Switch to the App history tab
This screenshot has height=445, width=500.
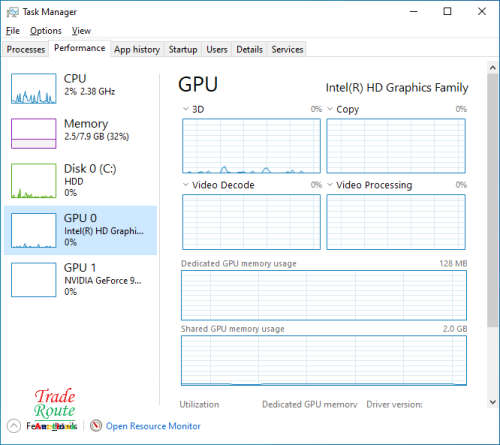click(137, 50)
